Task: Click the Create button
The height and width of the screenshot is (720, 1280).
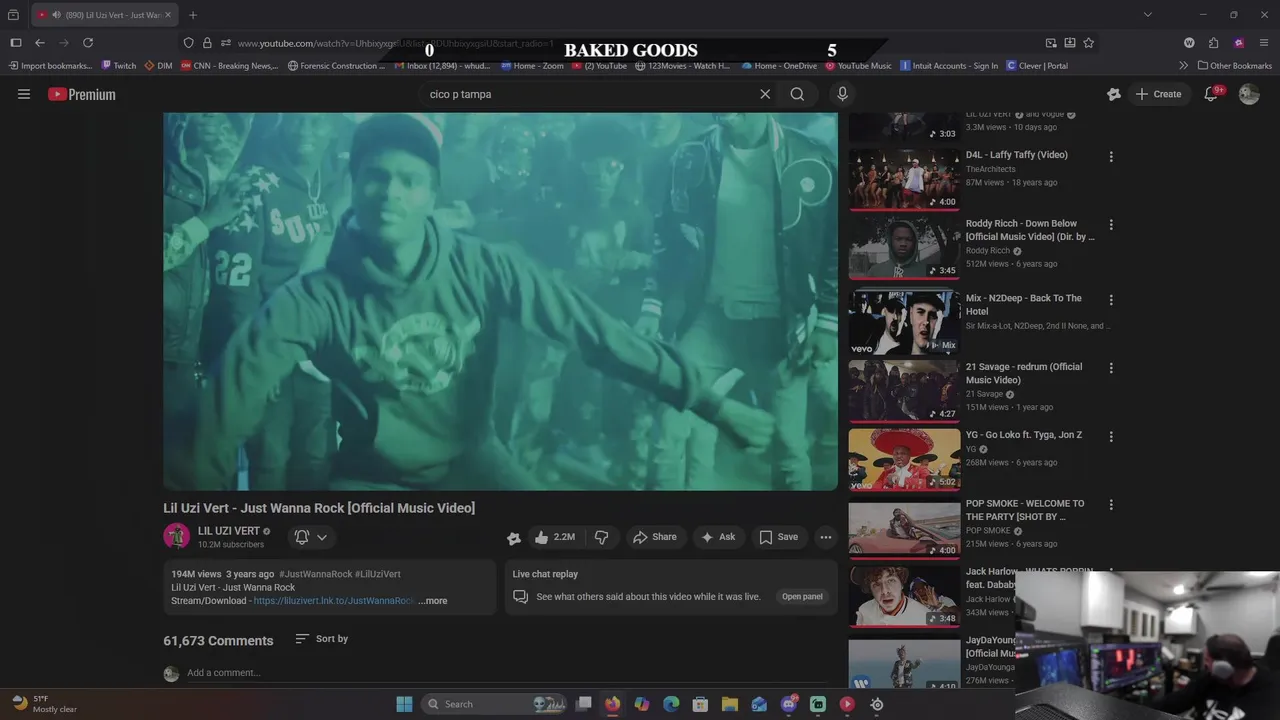Action: click(x=1158, y=94)
